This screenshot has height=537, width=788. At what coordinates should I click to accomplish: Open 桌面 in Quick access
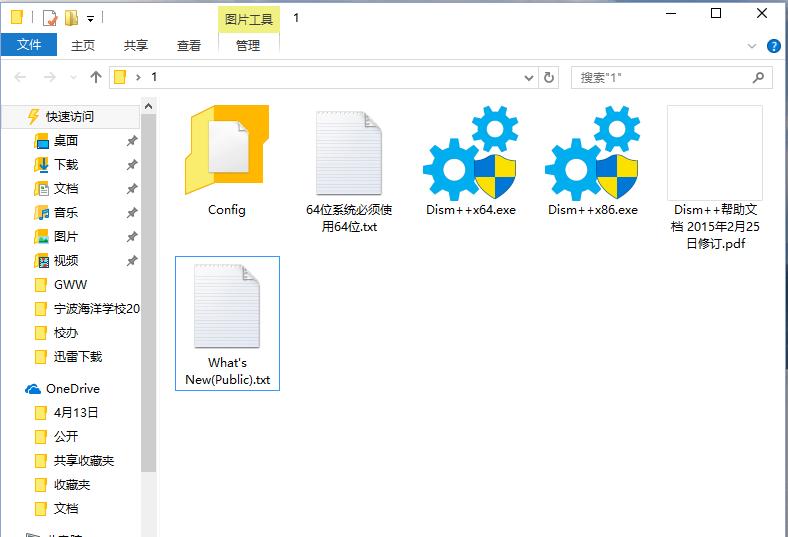66,141
